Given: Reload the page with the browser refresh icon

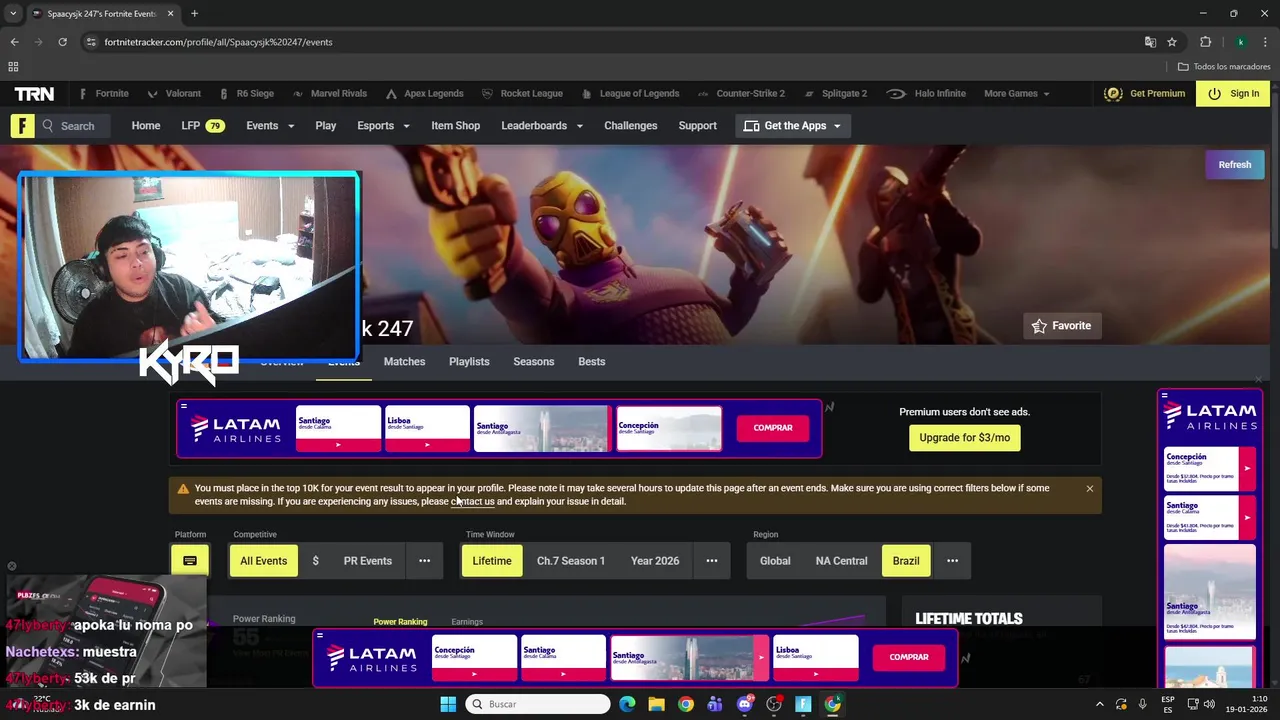Looking at the screenshot, I should pos(62,42).
